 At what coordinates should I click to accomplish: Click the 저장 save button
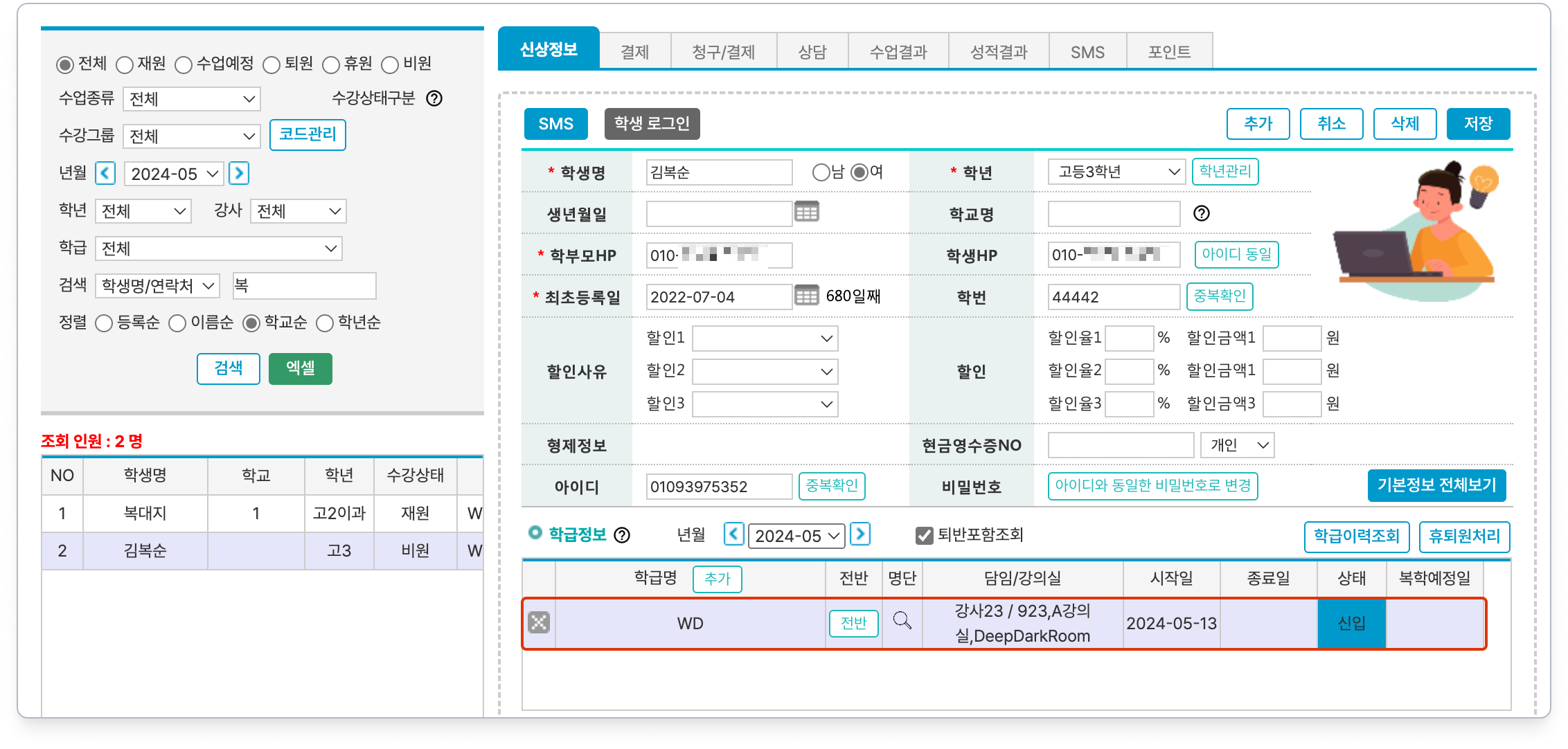[1477, 124]
